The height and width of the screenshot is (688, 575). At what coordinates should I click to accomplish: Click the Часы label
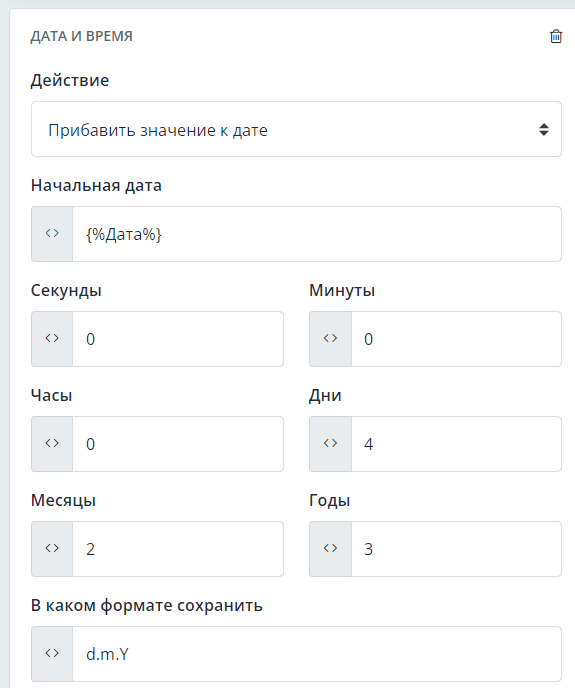click(51, 395)
